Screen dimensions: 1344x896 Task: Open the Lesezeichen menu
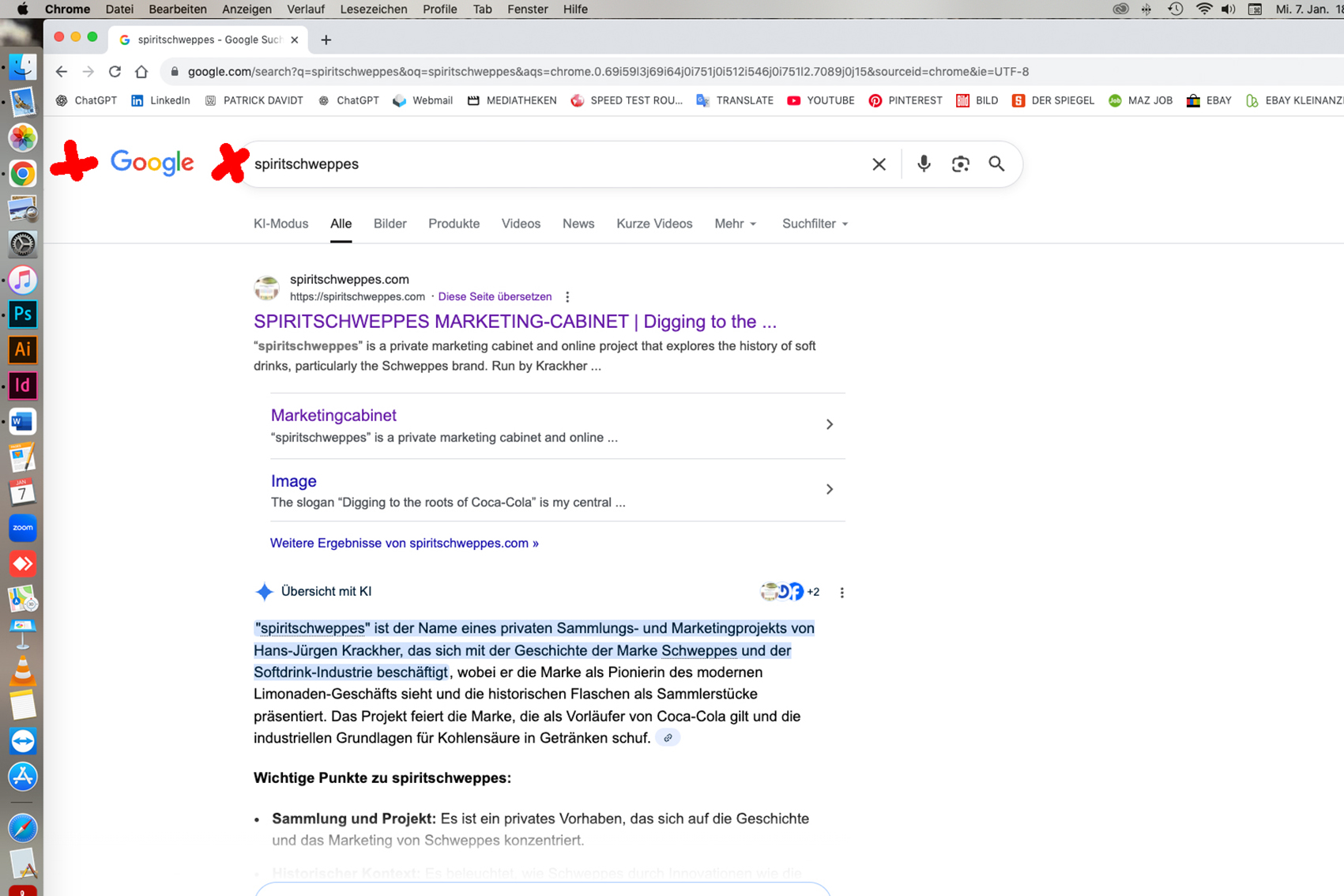(373, 9)
